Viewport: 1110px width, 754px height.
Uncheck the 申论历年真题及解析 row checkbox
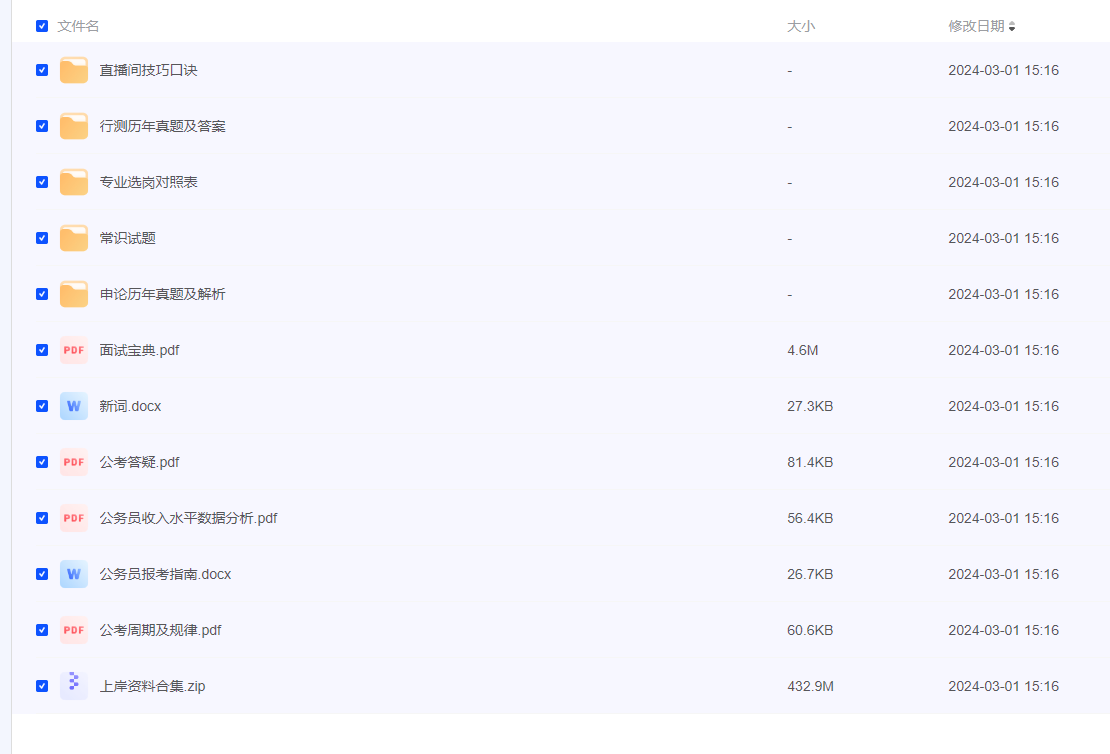pos(42,294)
